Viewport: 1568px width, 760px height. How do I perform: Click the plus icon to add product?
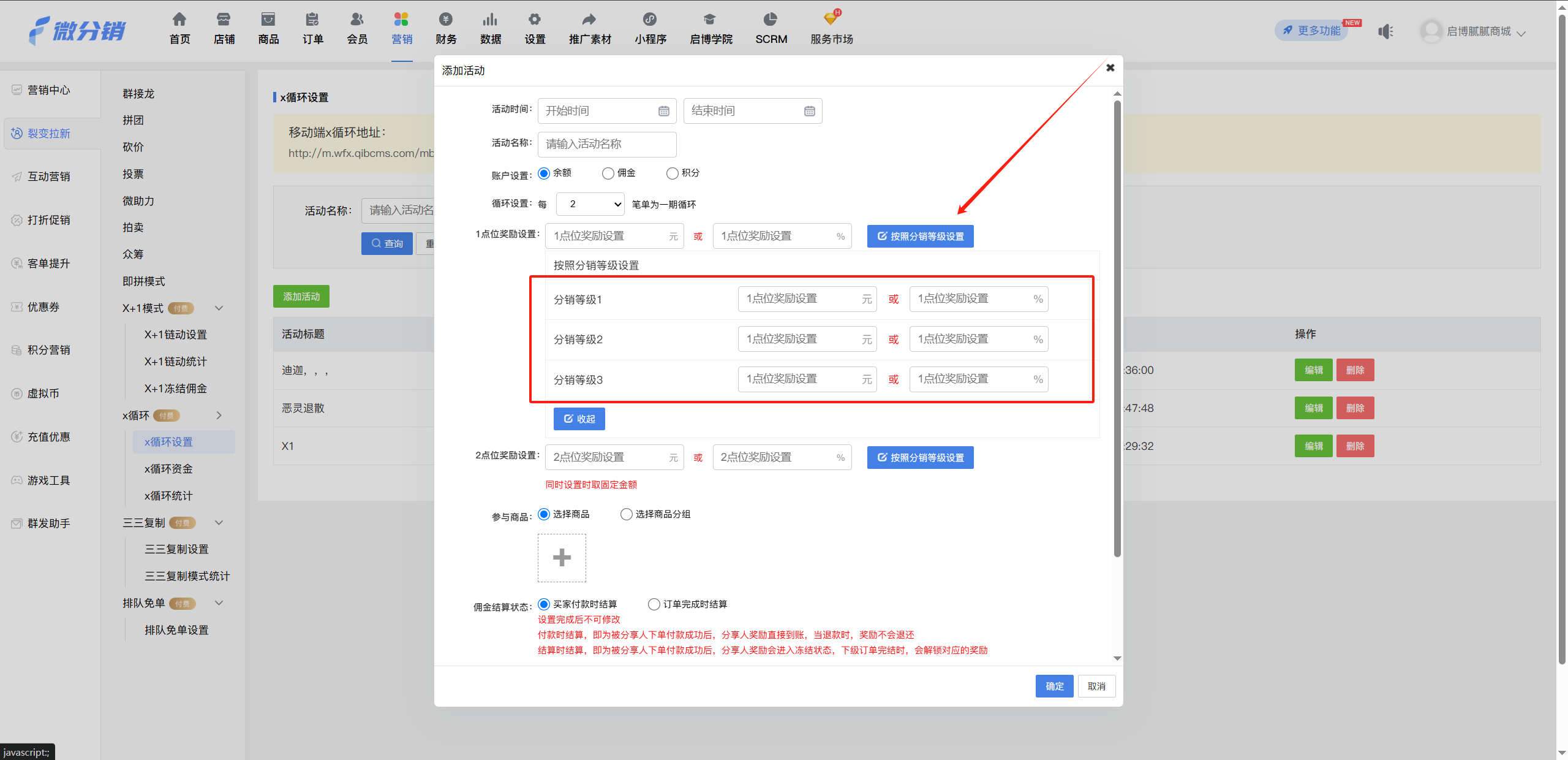click(x=562, y=558)
